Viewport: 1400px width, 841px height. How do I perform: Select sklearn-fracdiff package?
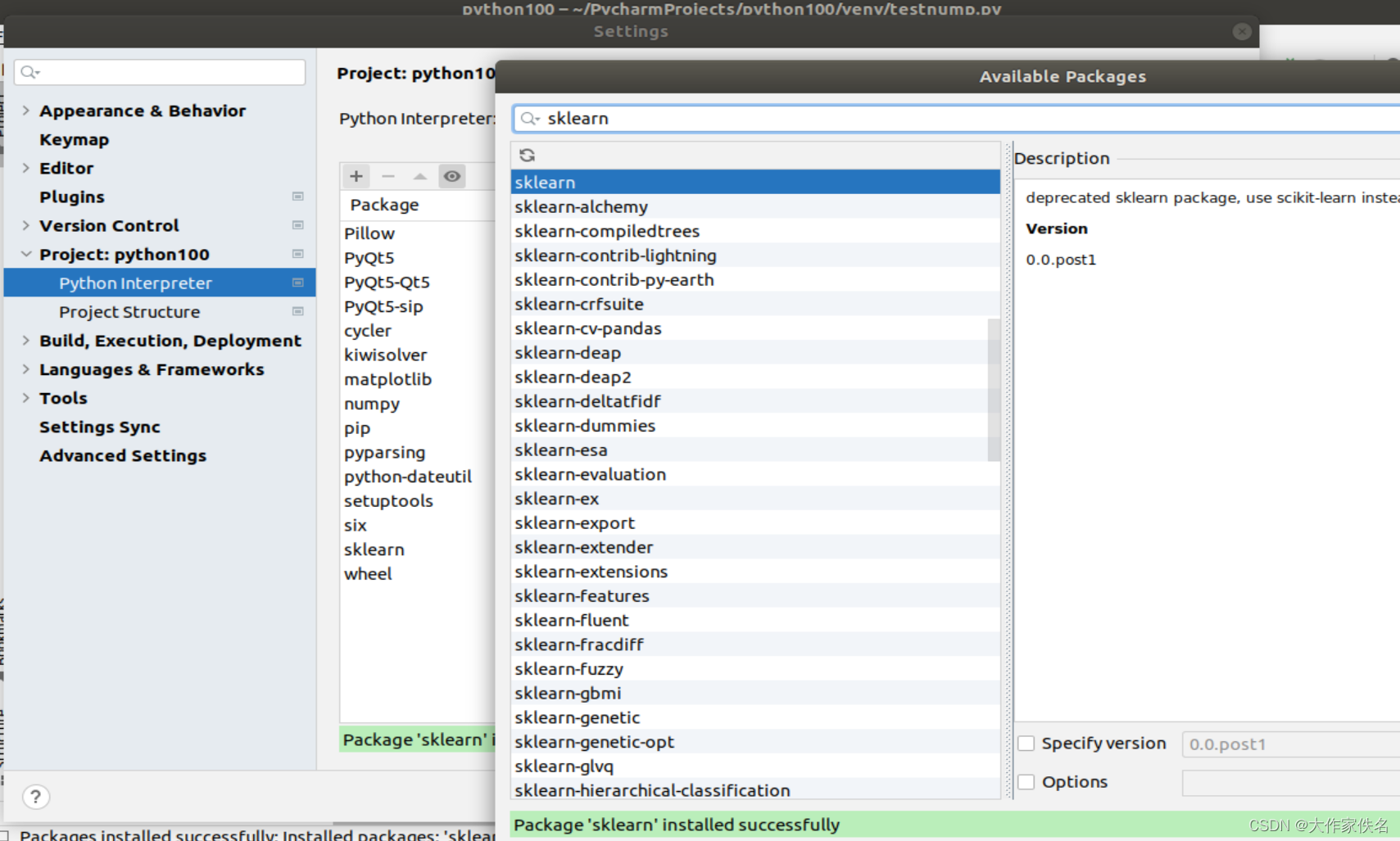[x=755, y=644]
